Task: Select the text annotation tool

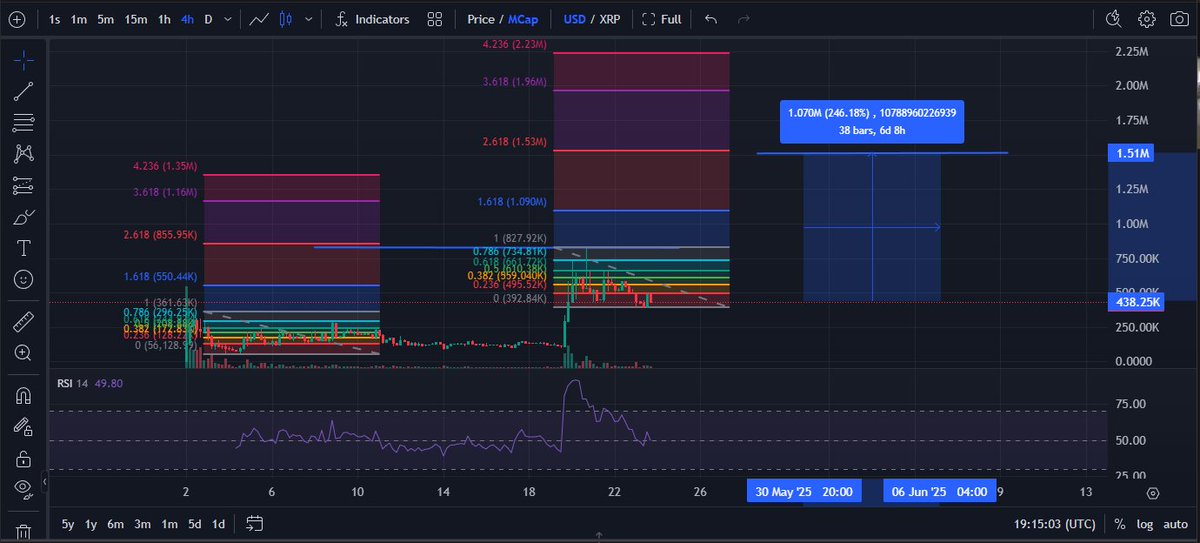Action: [x=25, y=247]
